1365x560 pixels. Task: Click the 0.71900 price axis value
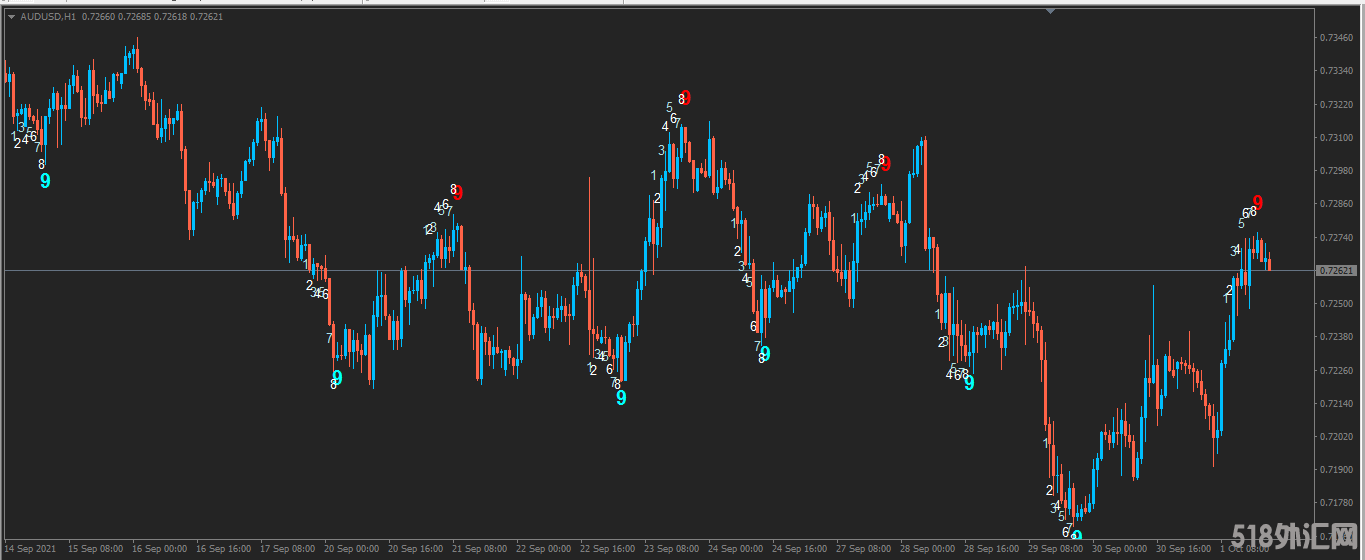[1334, 469]
